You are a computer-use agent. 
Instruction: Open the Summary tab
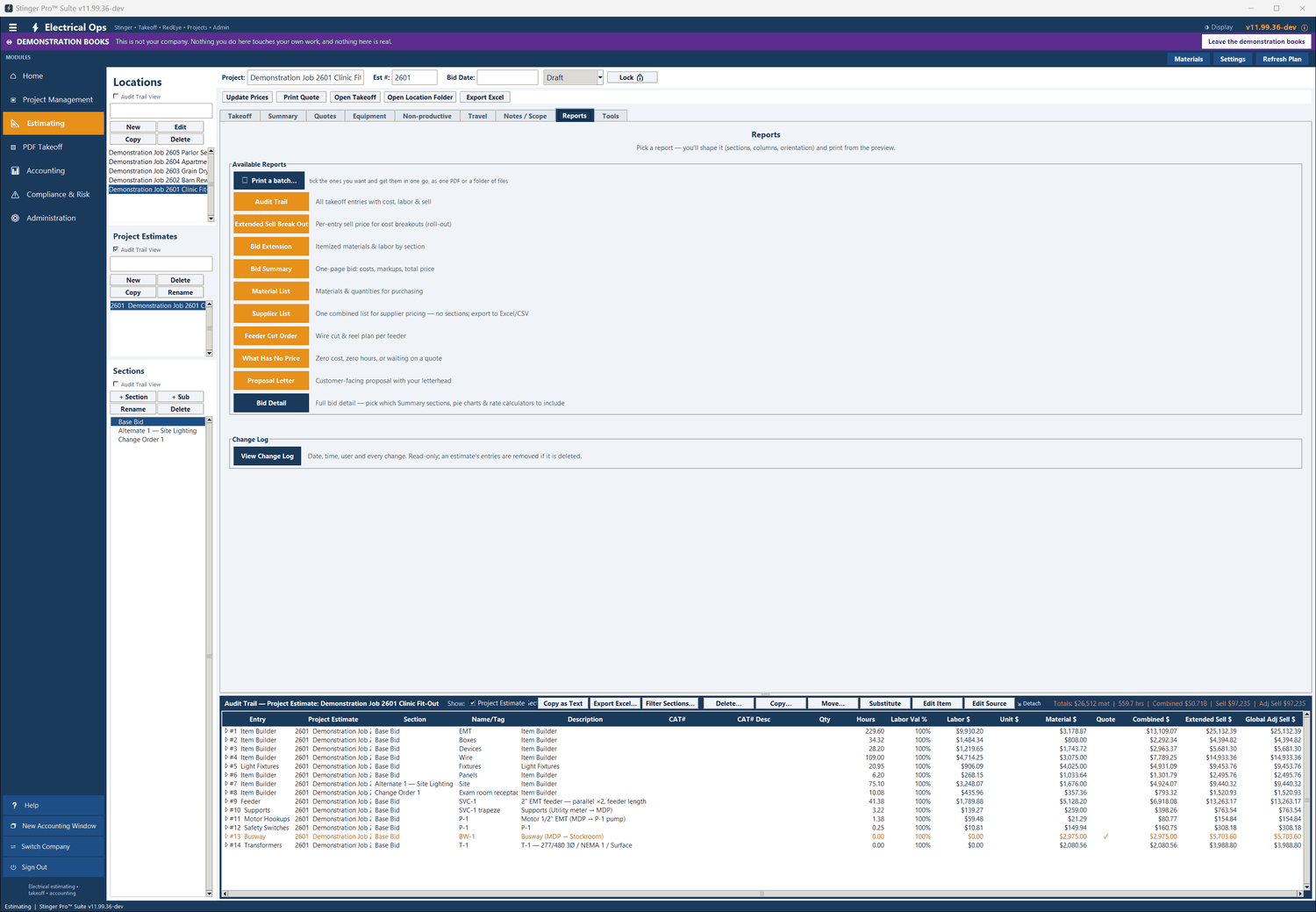[283, 116]
